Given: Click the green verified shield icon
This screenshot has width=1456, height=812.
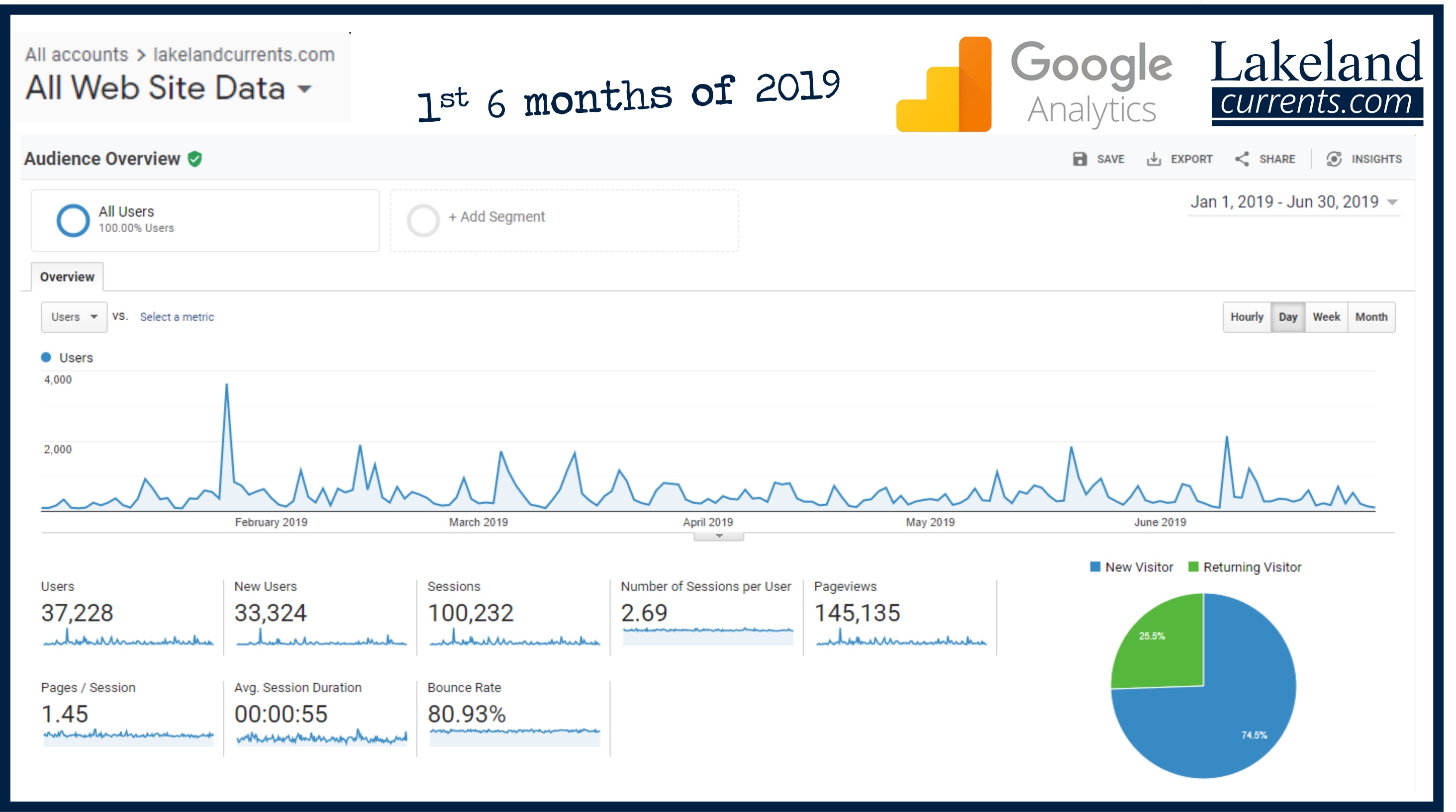Looking at the screenshot, I should pyautogui.click(x=195, y=159).
